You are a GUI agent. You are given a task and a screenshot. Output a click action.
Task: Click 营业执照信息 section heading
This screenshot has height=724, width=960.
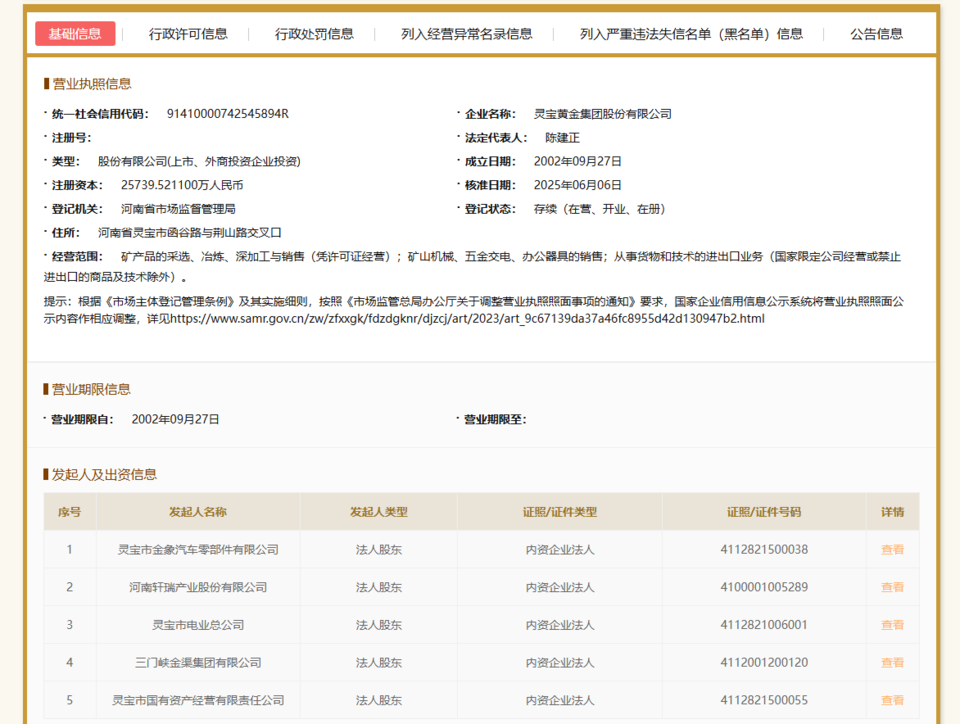pos(92,84)
